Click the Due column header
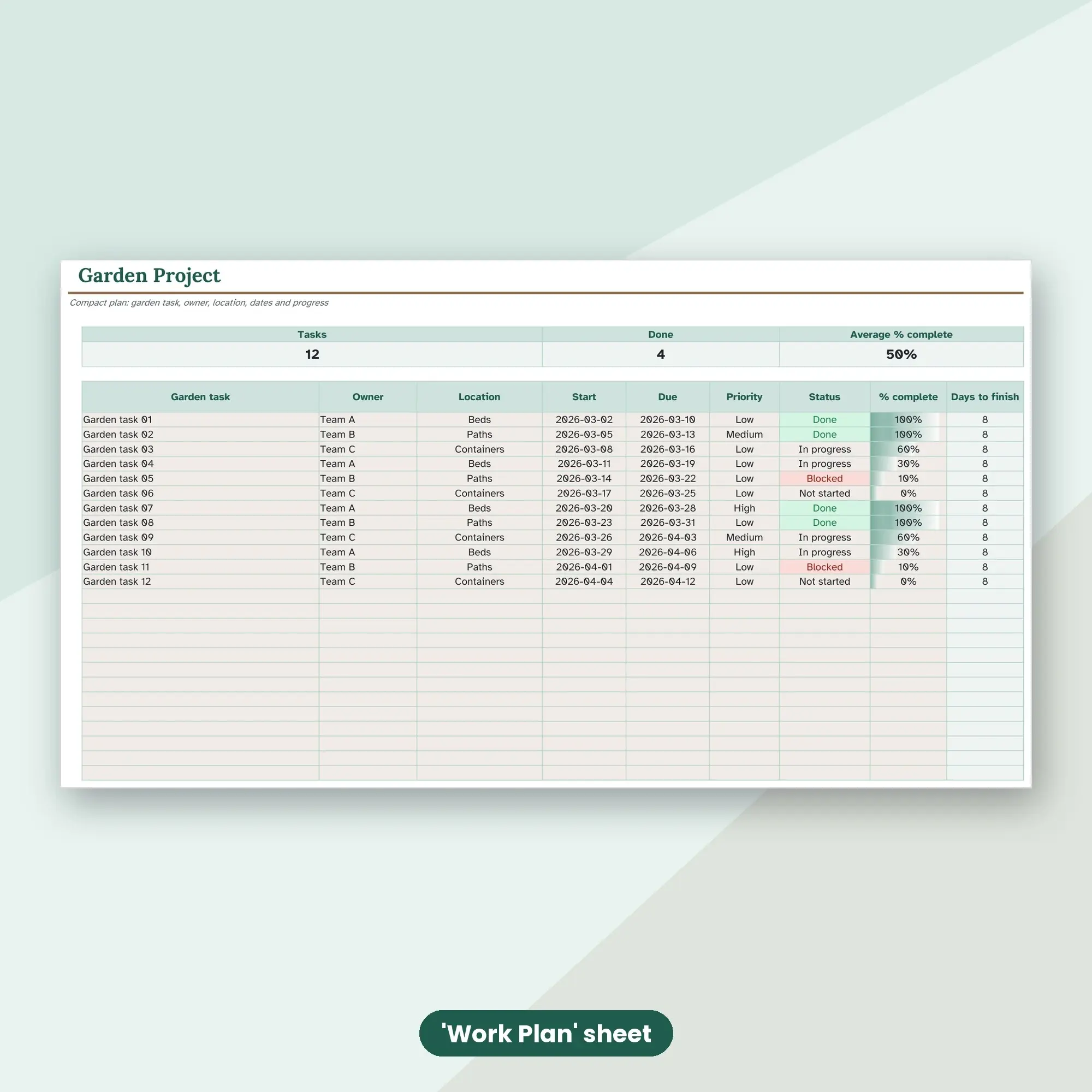Screen dimensions: 1092x1092 [x=668, y=397]
